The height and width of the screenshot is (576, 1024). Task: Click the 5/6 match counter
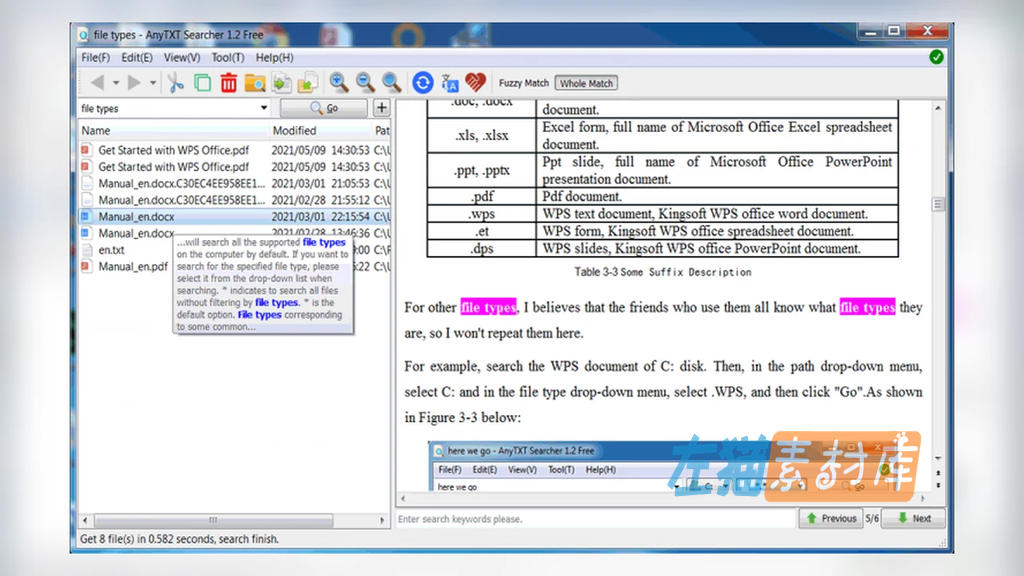coord(872,519)
